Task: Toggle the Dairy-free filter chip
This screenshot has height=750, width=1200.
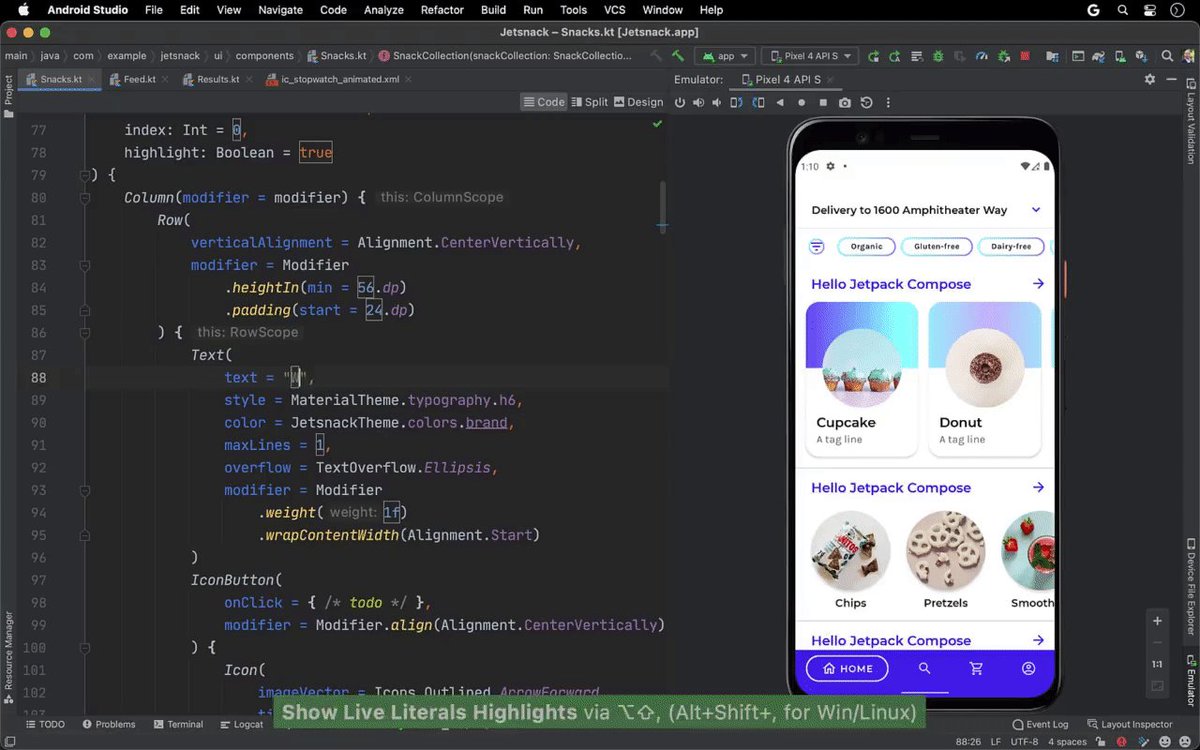Action: 1011,246
